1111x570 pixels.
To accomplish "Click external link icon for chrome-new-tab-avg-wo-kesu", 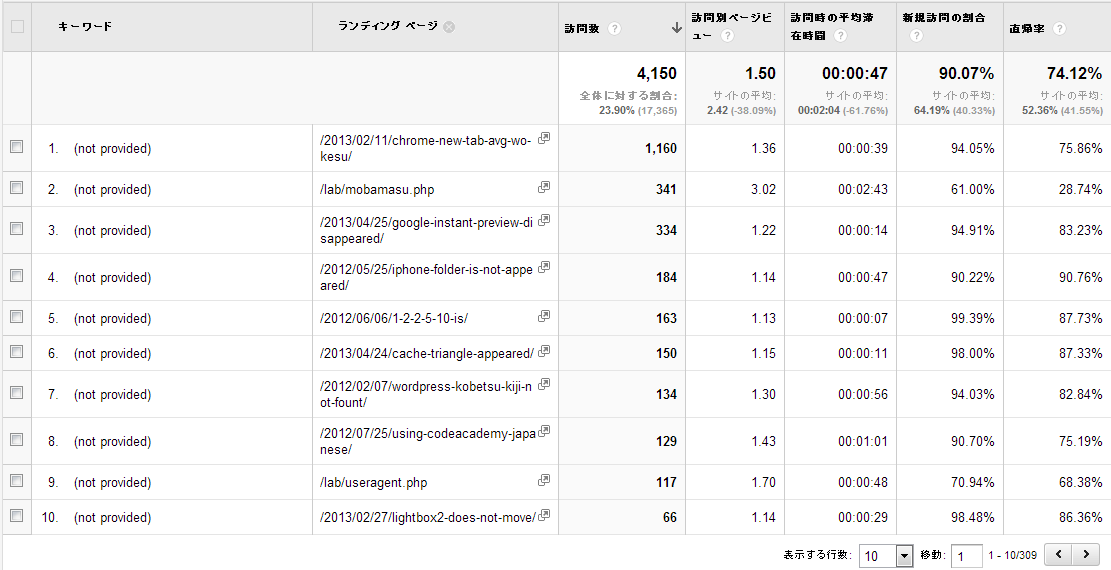I will (544, 139).
